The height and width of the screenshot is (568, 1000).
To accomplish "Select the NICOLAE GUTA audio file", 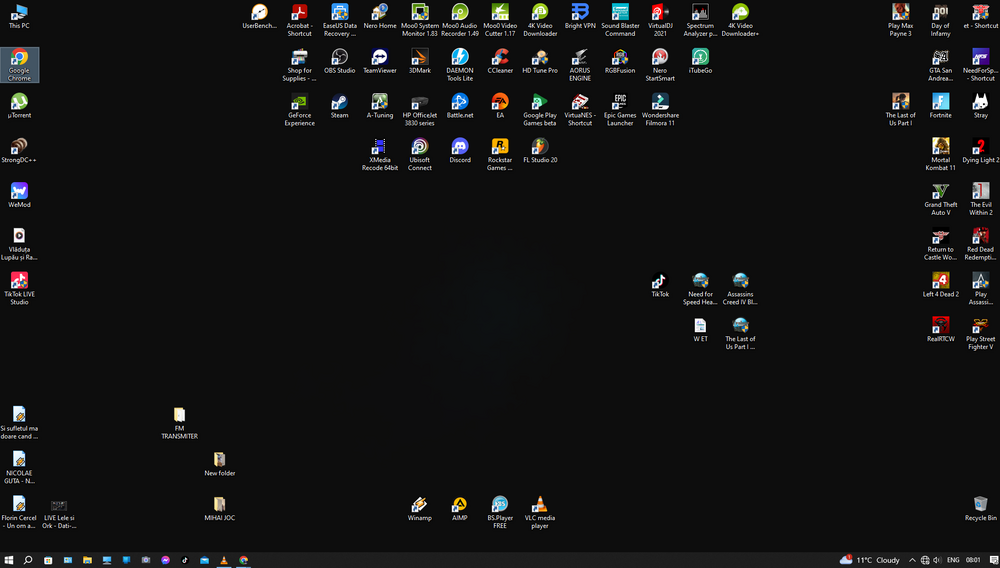I will click(19, 467).
